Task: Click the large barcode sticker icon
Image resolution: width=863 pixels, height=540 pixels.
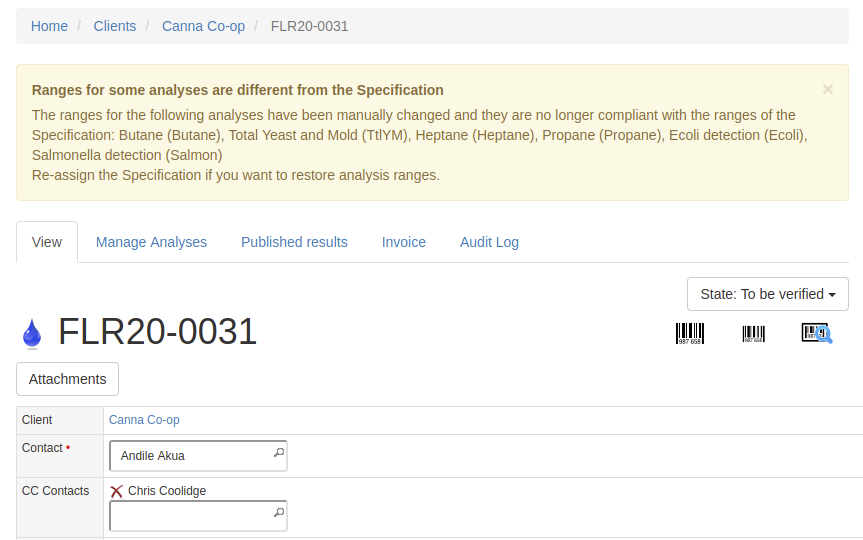Action: tap(690, 333)
